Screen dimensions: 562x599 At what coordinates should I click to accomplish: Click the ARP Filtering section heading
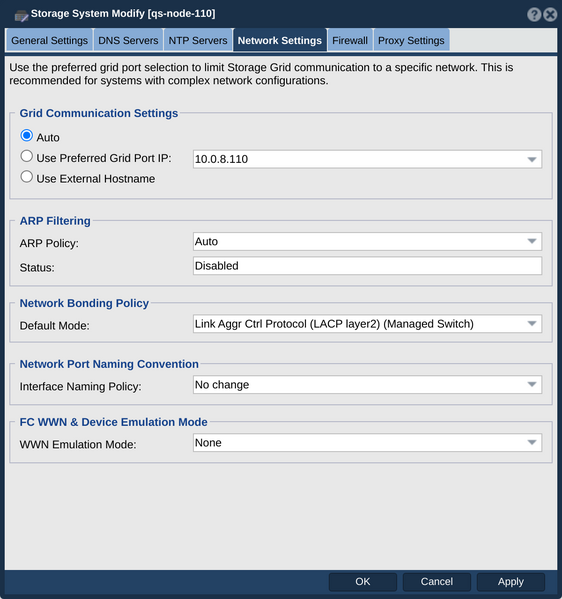(x=55, y=221)
